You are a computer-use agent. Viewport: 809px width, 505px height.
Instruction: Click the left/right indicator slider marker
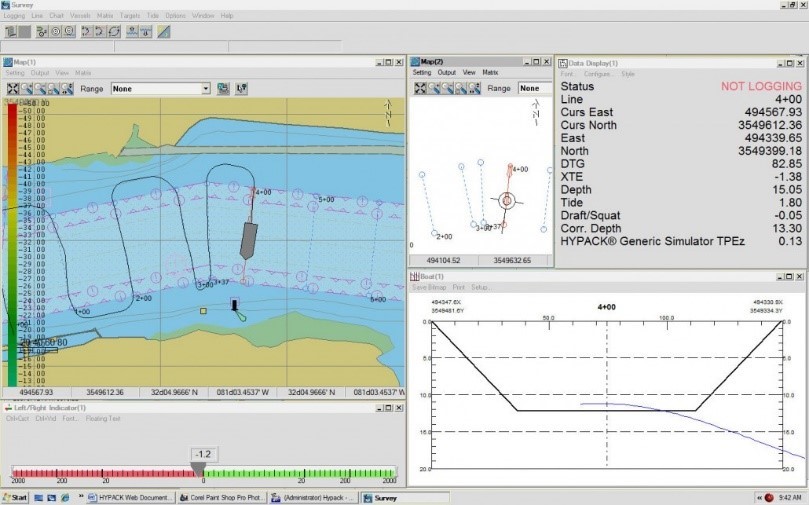[x=199, y=469]
